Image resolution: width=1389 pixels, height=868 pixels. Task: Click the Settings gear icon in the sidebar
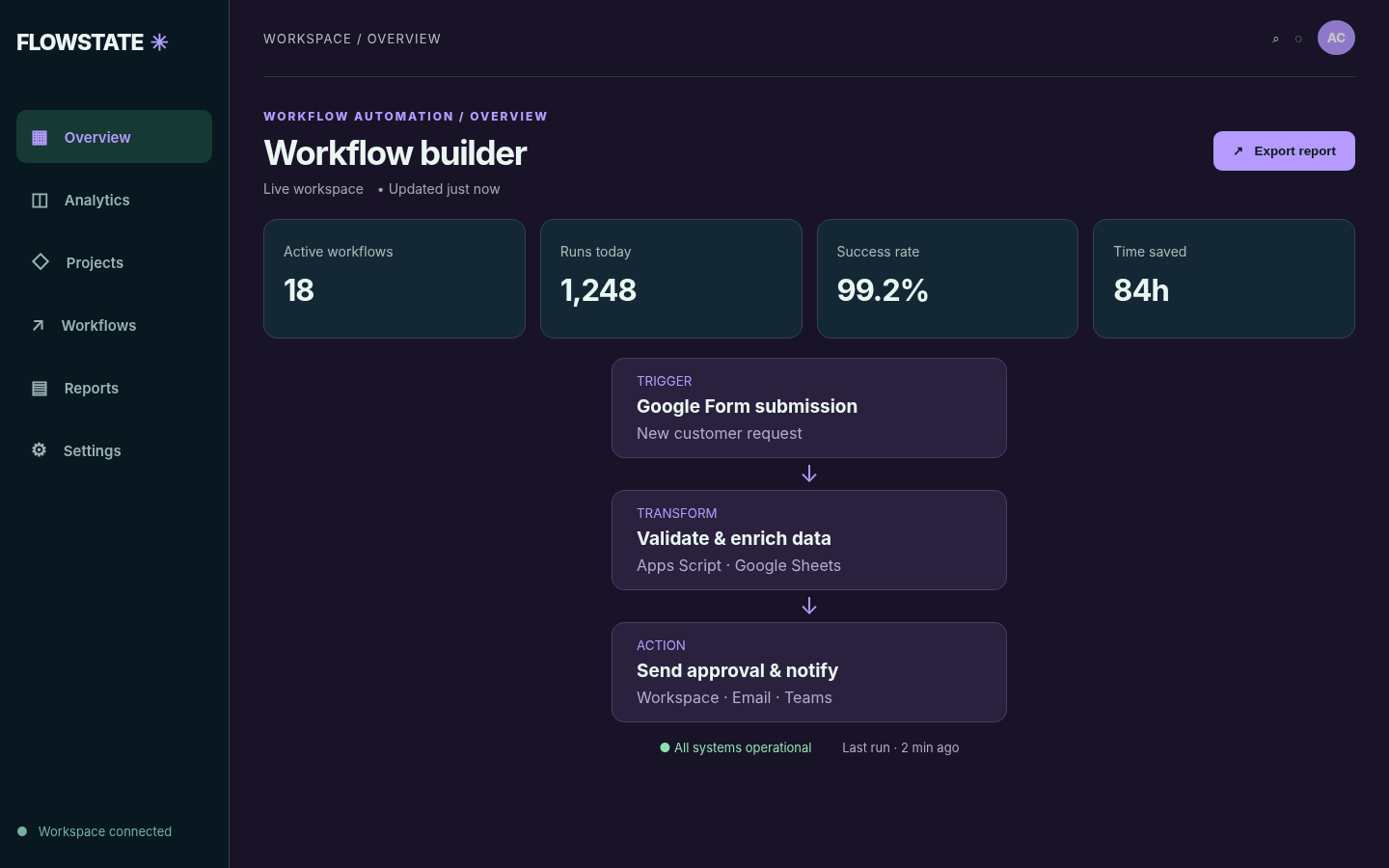pyautogui.click(x=39, y=450)
